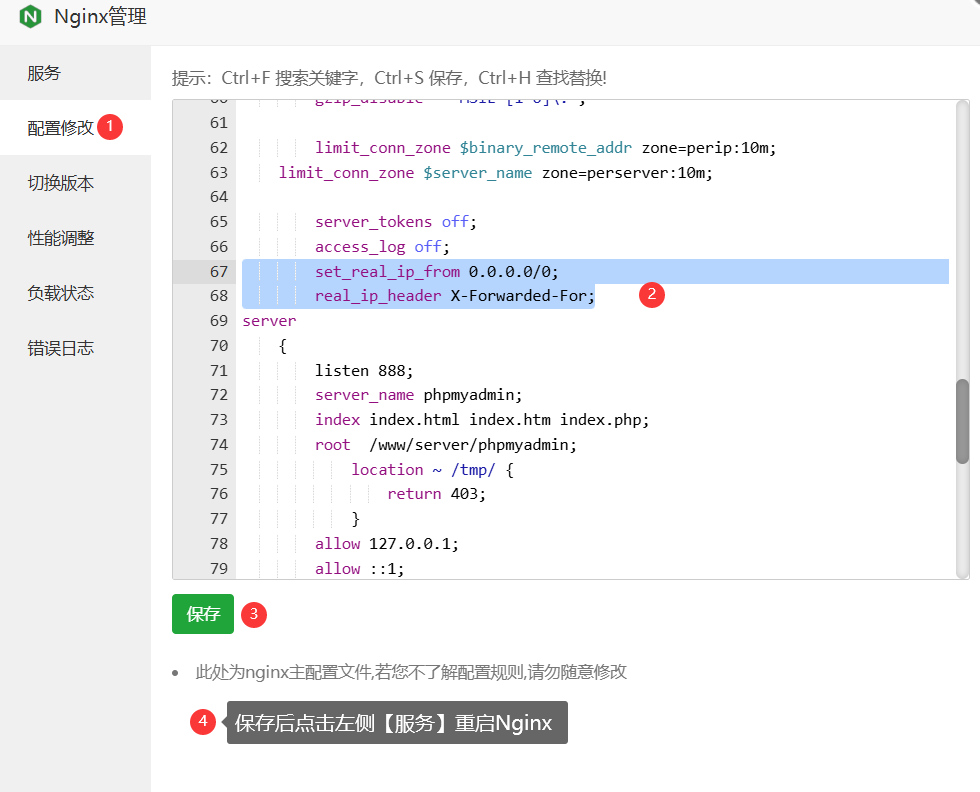Click the green Nginx logo icon

[x=30, y=16]
